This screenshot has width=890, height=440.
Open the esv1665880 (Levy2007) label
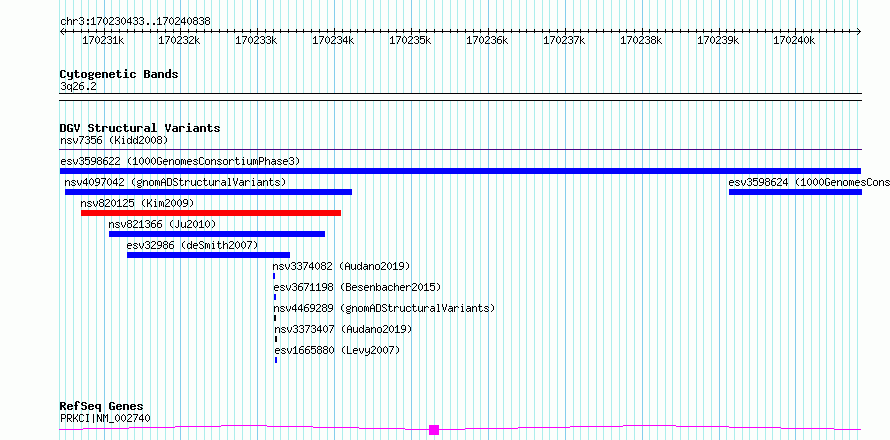click(337, 350)
